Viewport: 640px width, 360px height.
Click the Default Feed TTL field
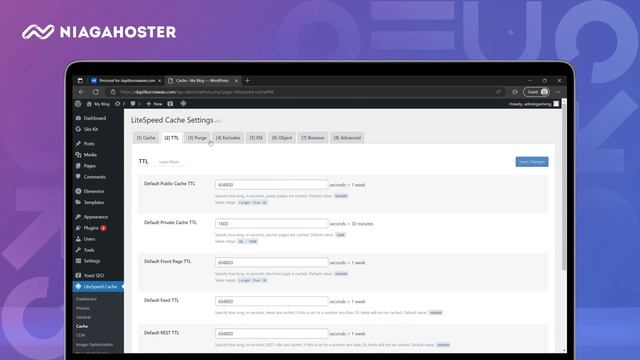point(271,301)
